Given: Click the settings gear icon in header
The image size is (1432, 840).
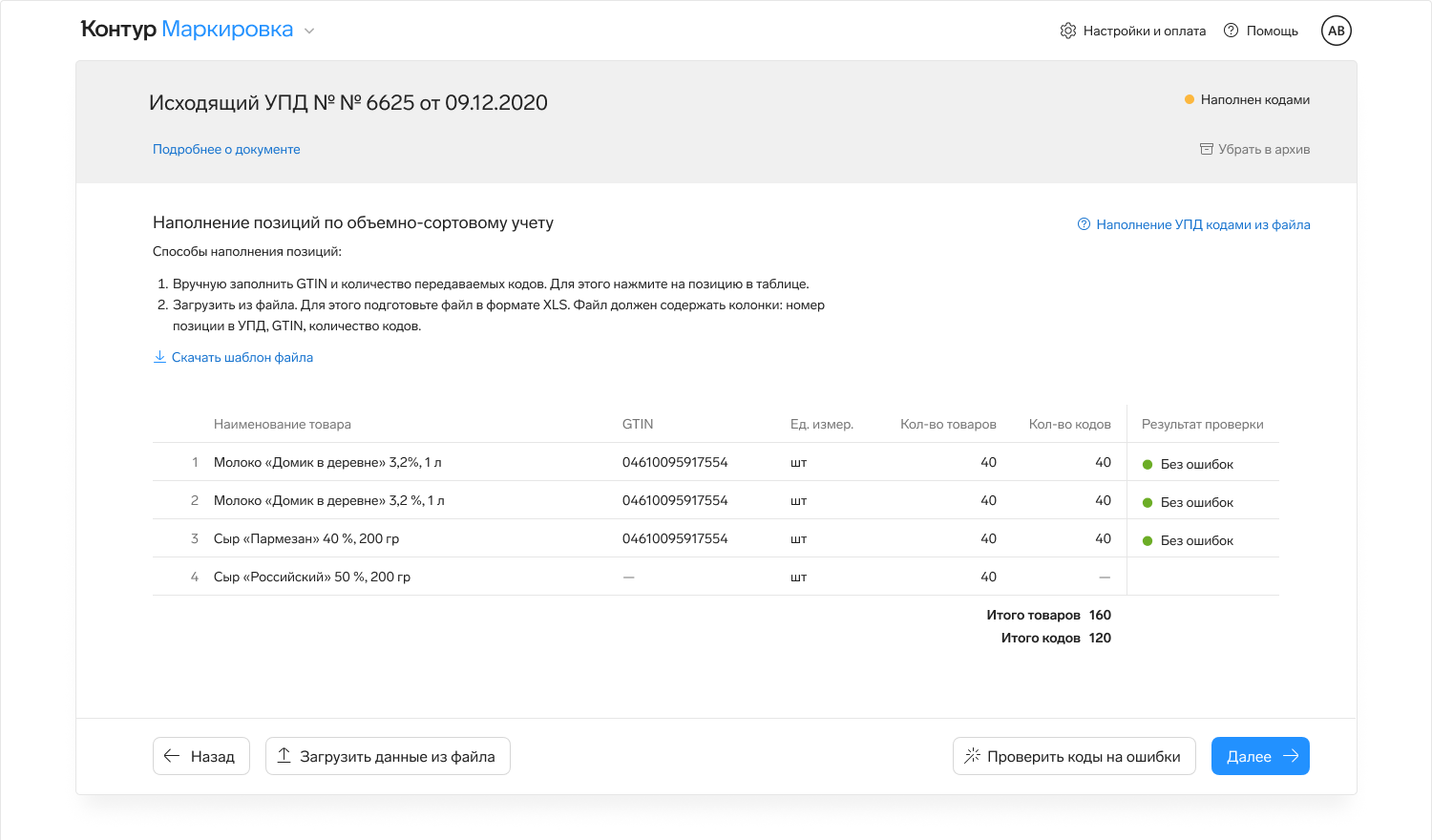Looking at the screenshot, I should 1067,31.
